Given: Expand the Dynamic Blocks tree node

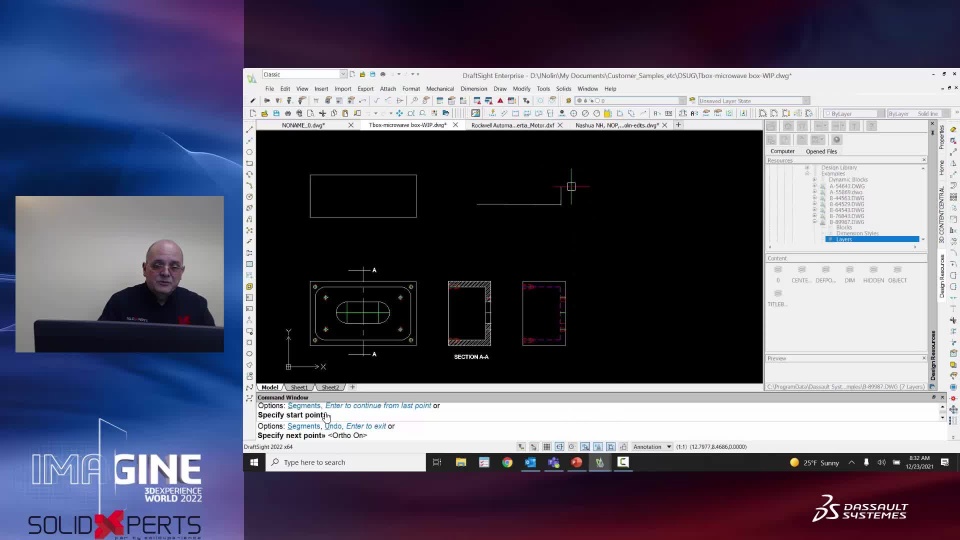Looking at the screenshot, I should click(x=814, y=179).
